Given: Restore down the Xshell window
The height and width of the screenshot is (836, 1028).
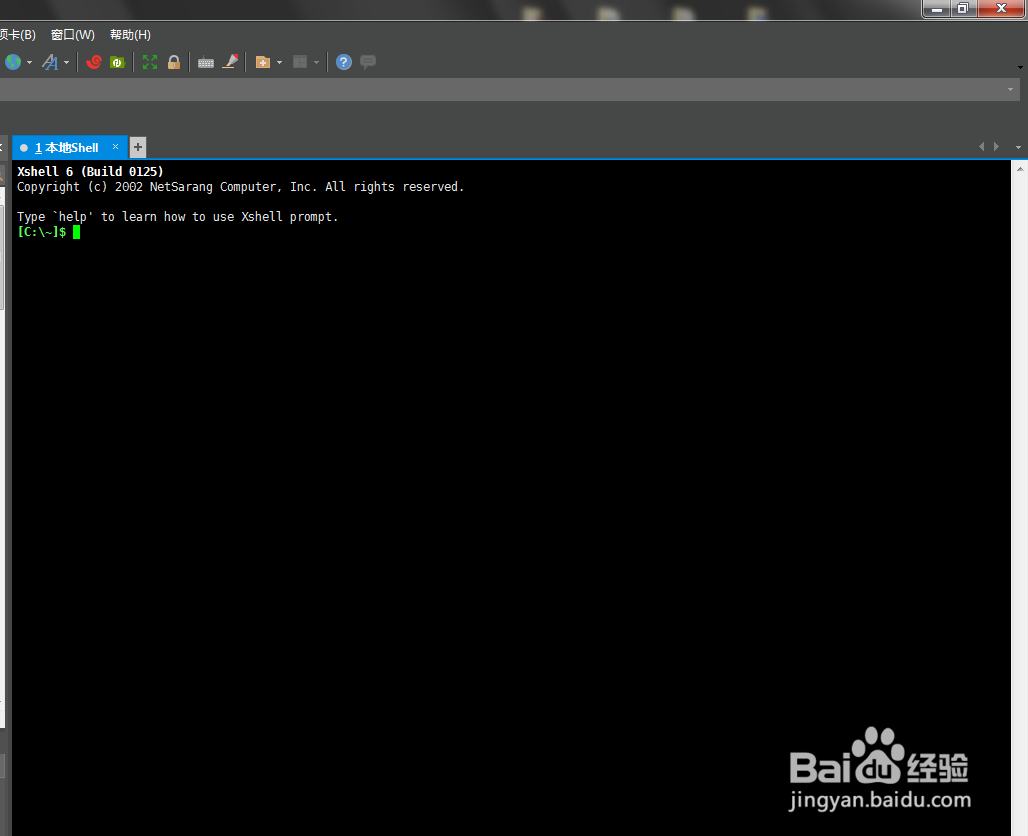Looking at the screenshot, I should pyautogui.click(x=963, y=9).
